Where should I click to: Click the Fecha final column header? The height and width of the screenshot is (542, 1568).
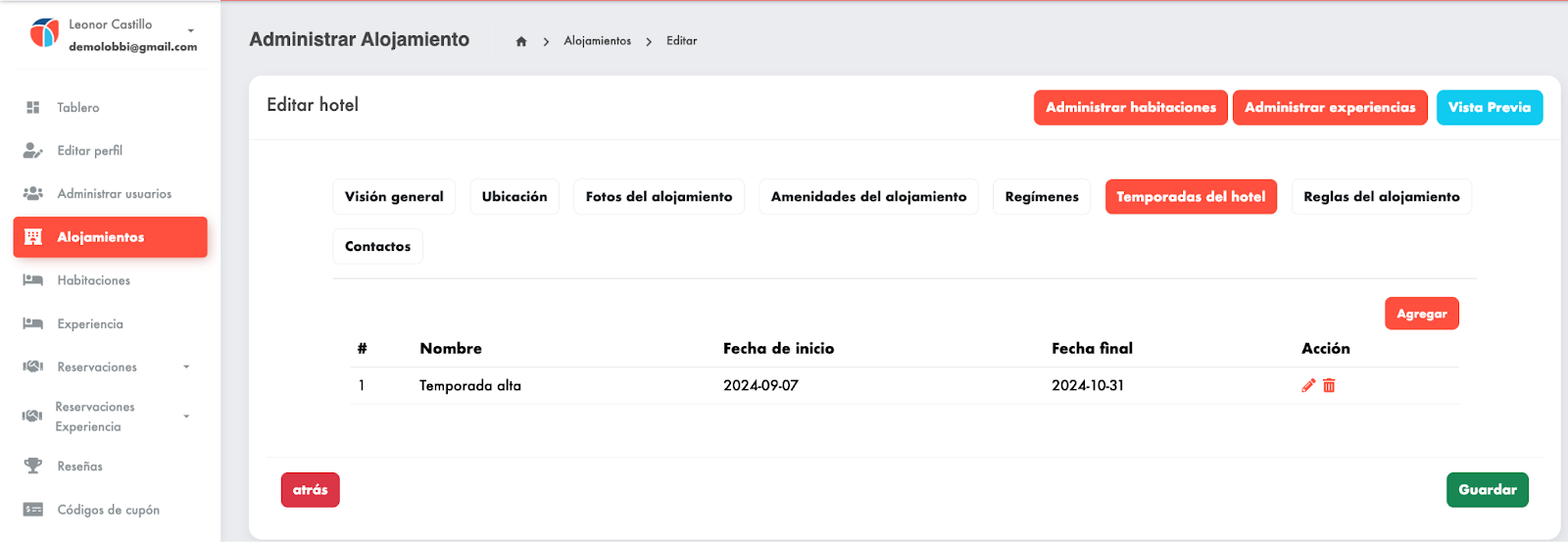[1092, 348]
